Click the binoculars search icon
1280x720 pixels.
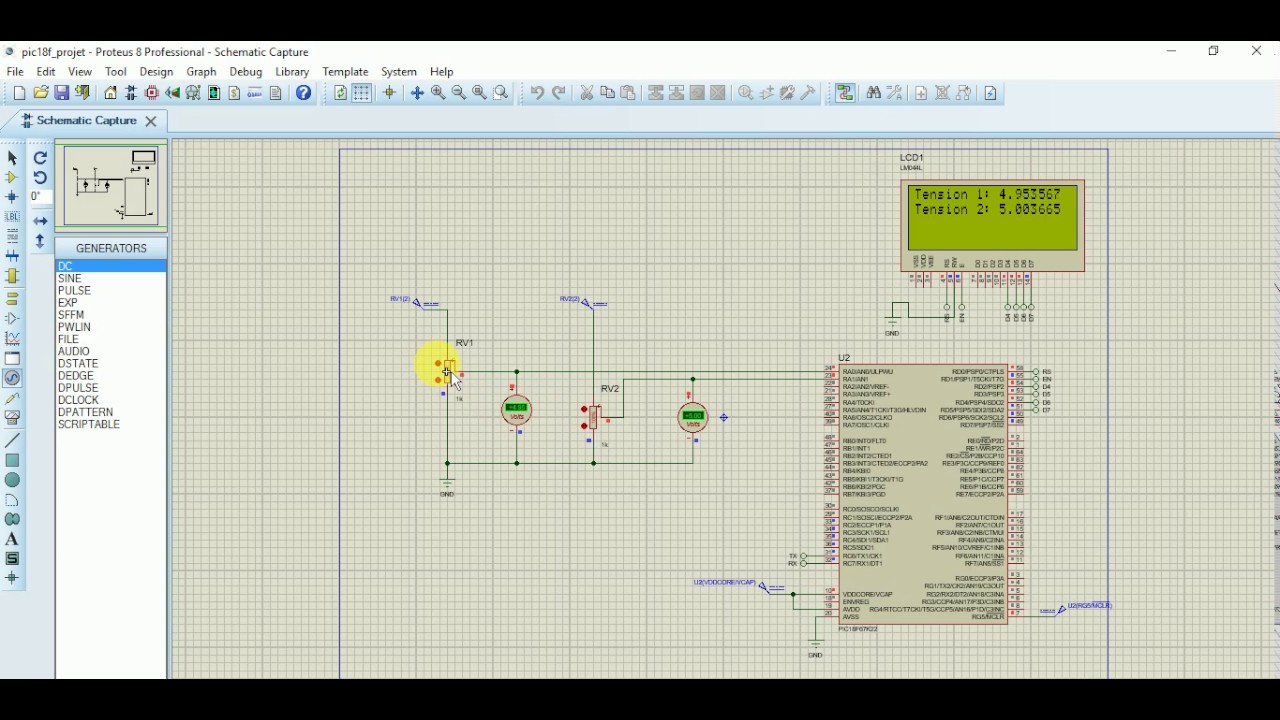pyautogui.click(x=874, y=93)
